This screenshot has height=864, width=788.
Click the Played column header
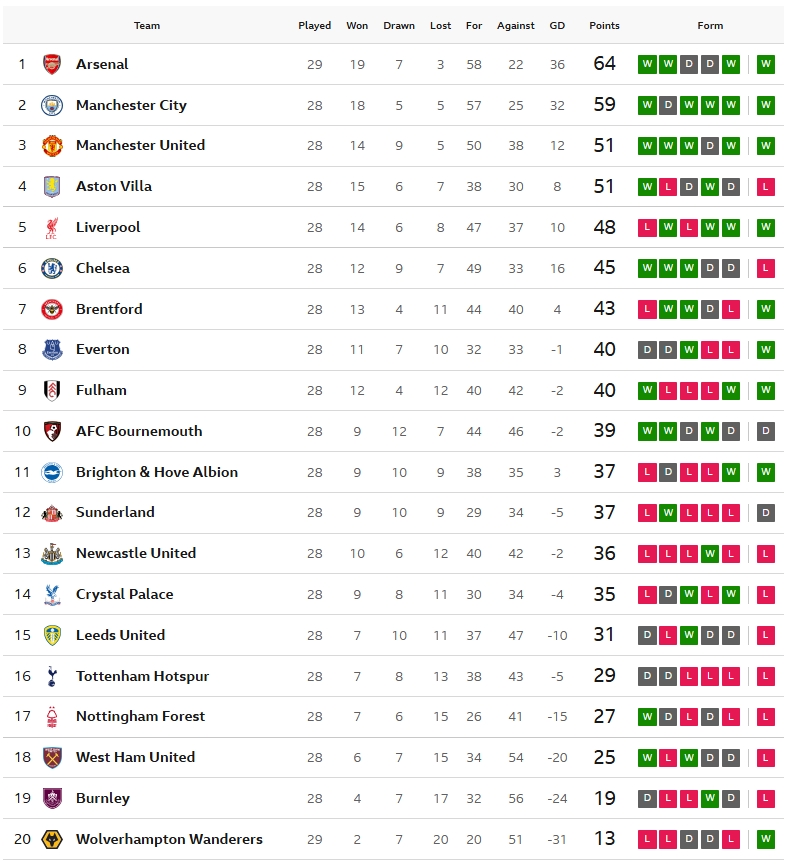tap(315, 26)
